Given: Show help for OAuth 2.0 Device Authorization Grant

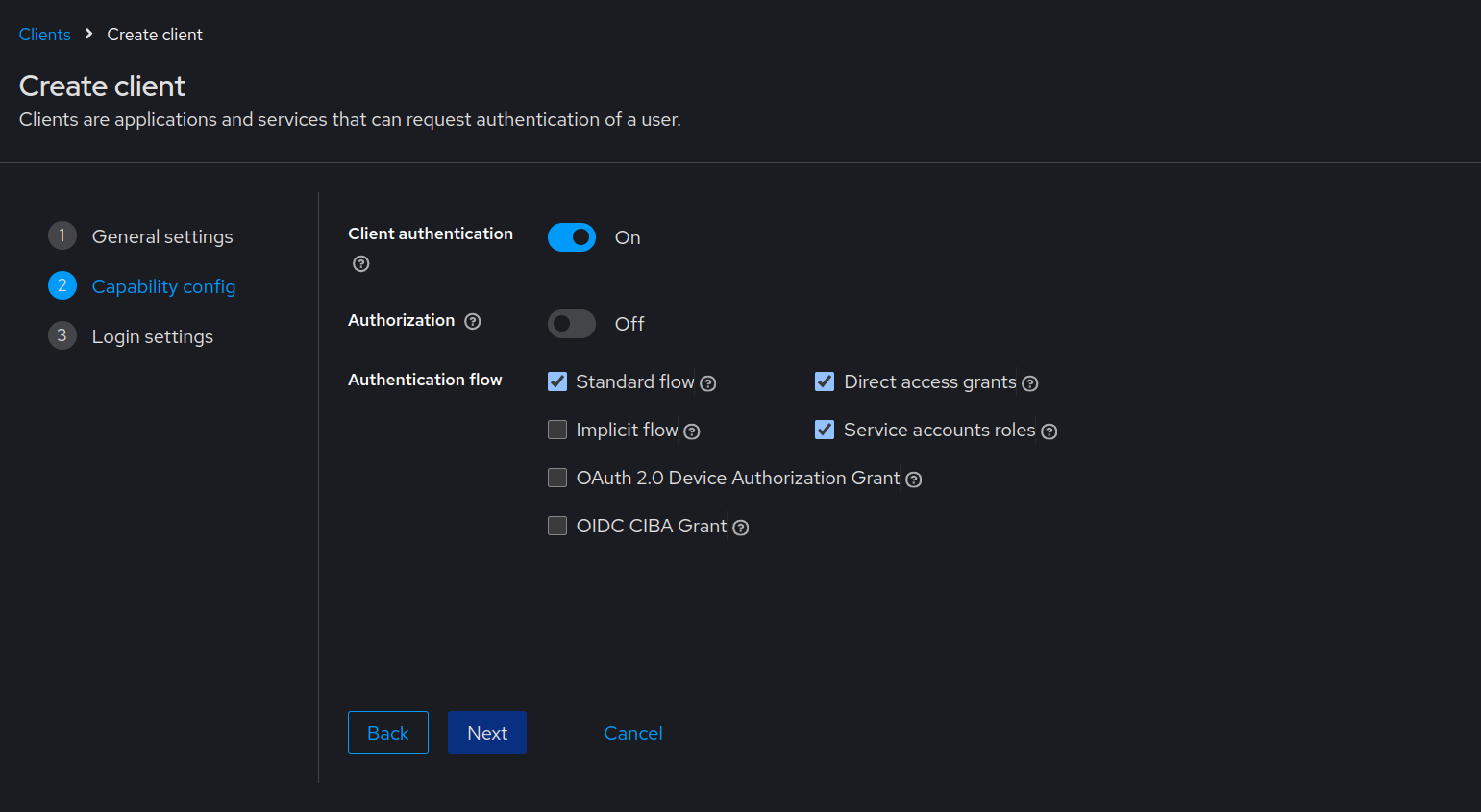Looking at the screenshot, I should coord(914,480).
